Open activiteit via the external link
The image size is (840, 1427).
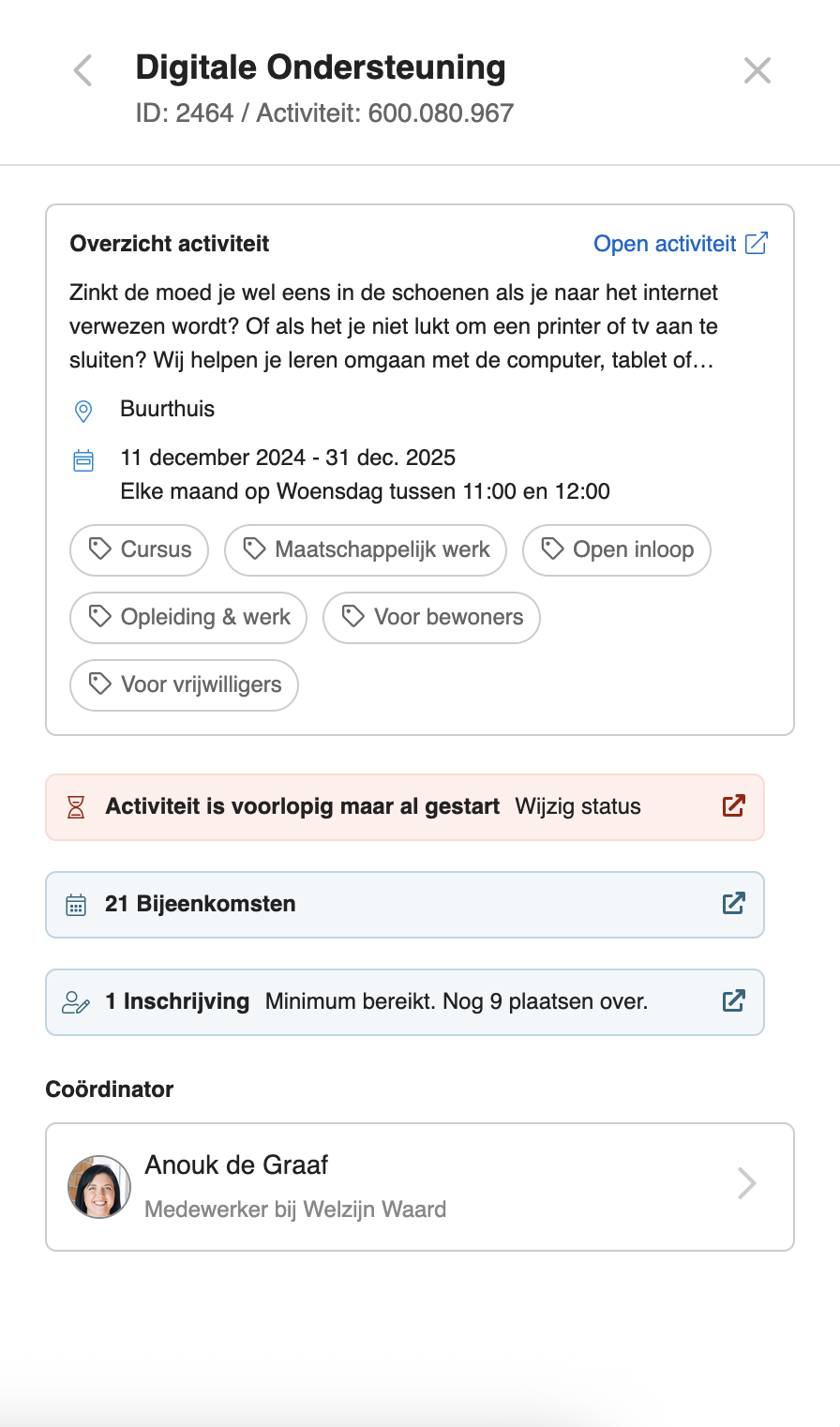pos(681,244)
